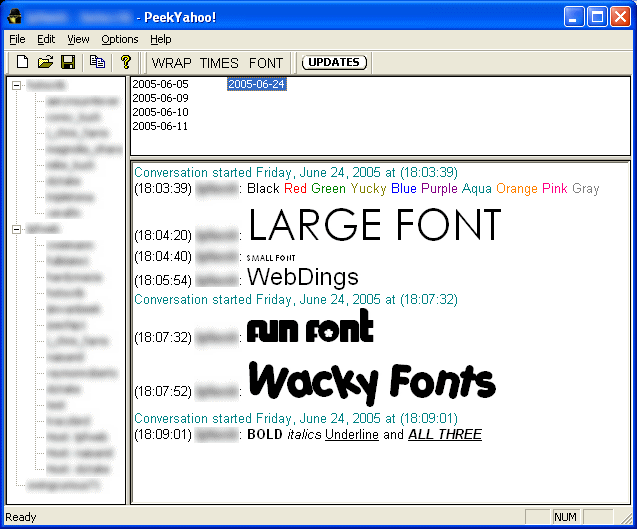Click the timestamp (18:07:52)

(x=163, y=391)
